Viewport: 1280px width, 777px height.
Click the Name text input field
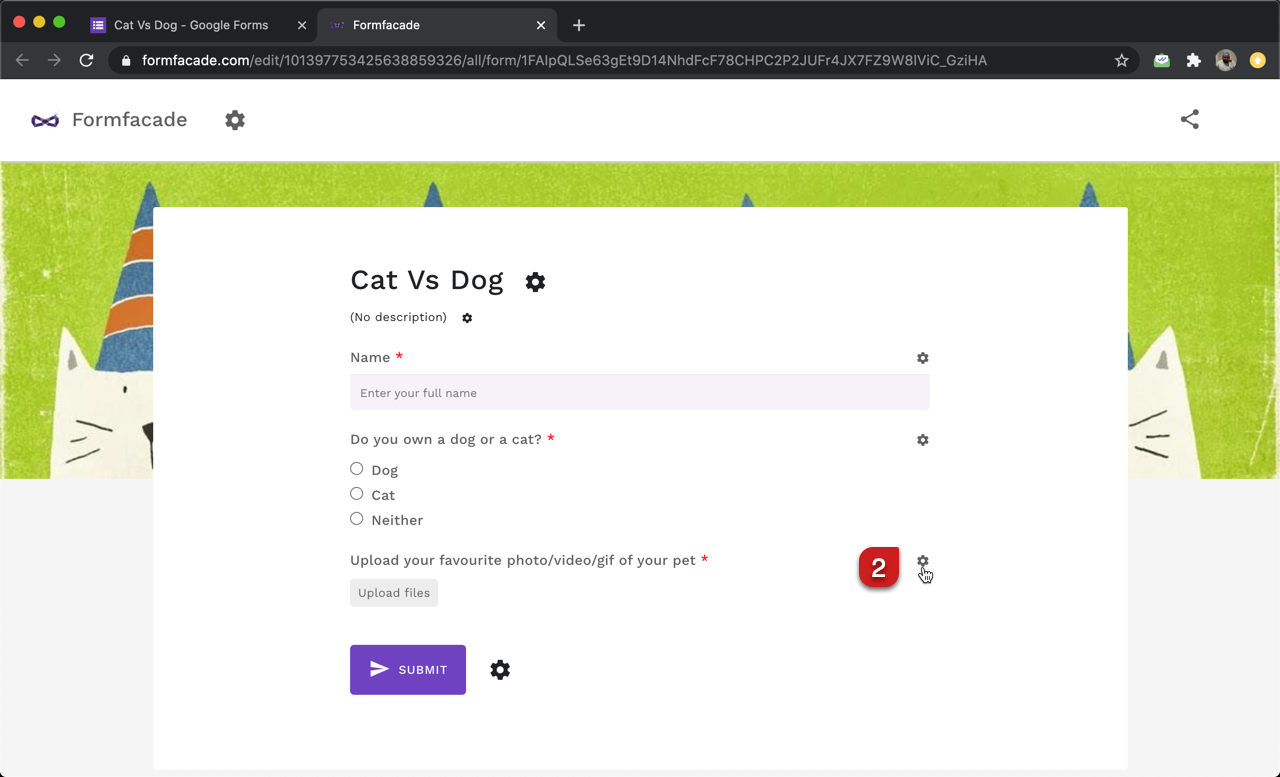(x=639, y=393)
